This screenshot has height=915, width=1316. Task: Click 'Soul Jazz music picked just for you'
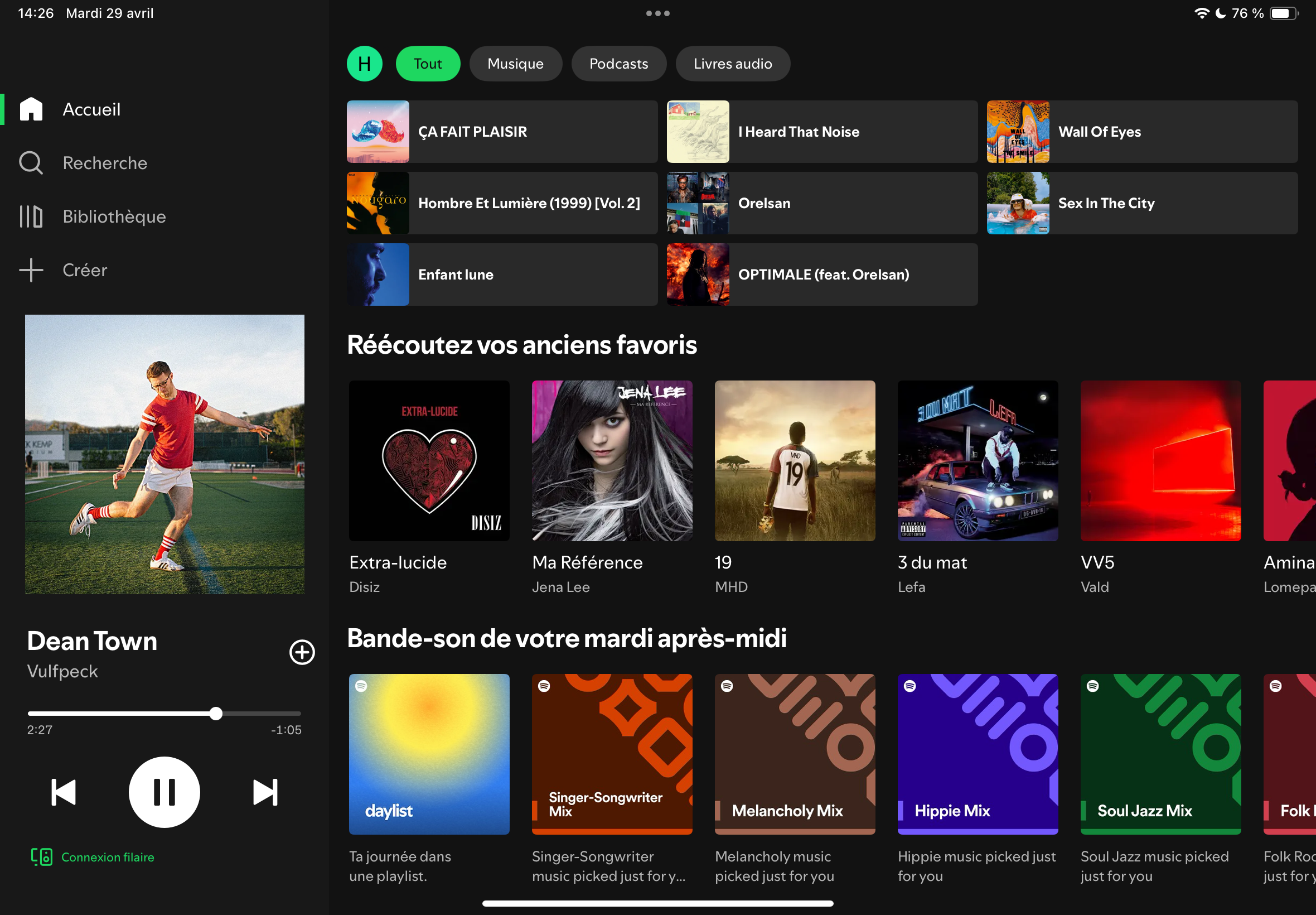pyautogui.click(x=1154, y=866)
